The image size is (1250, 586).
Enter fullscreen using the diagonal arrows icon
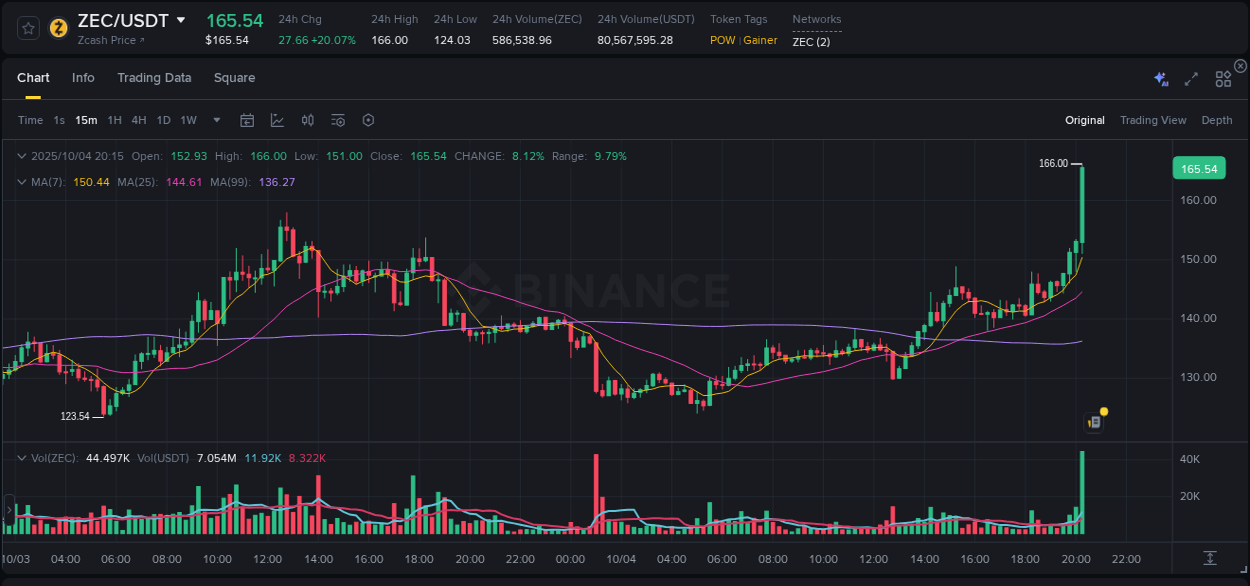coord(1190,77)
